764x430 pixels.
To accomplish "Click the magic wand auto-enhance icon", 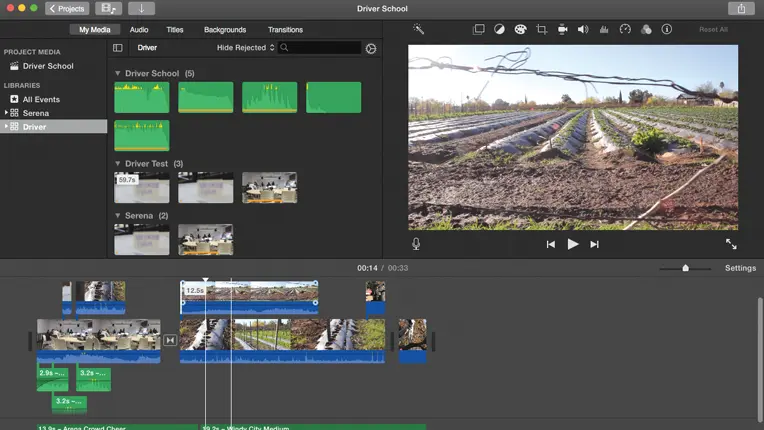I will pyautogui.click(x=419, y=30).
